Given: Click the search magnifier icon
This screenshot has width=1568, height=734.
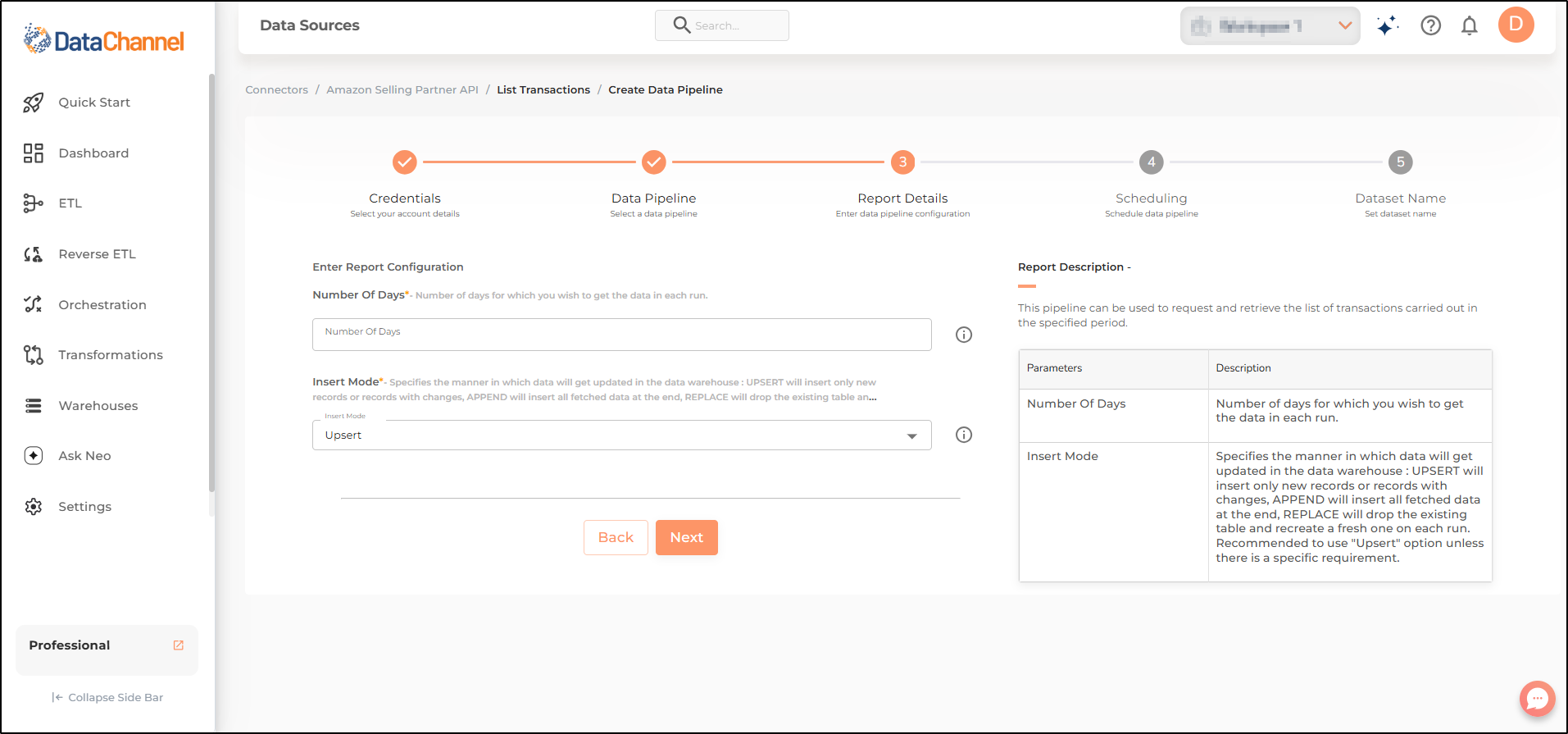Looking at the screenshot, I should 681,25.
